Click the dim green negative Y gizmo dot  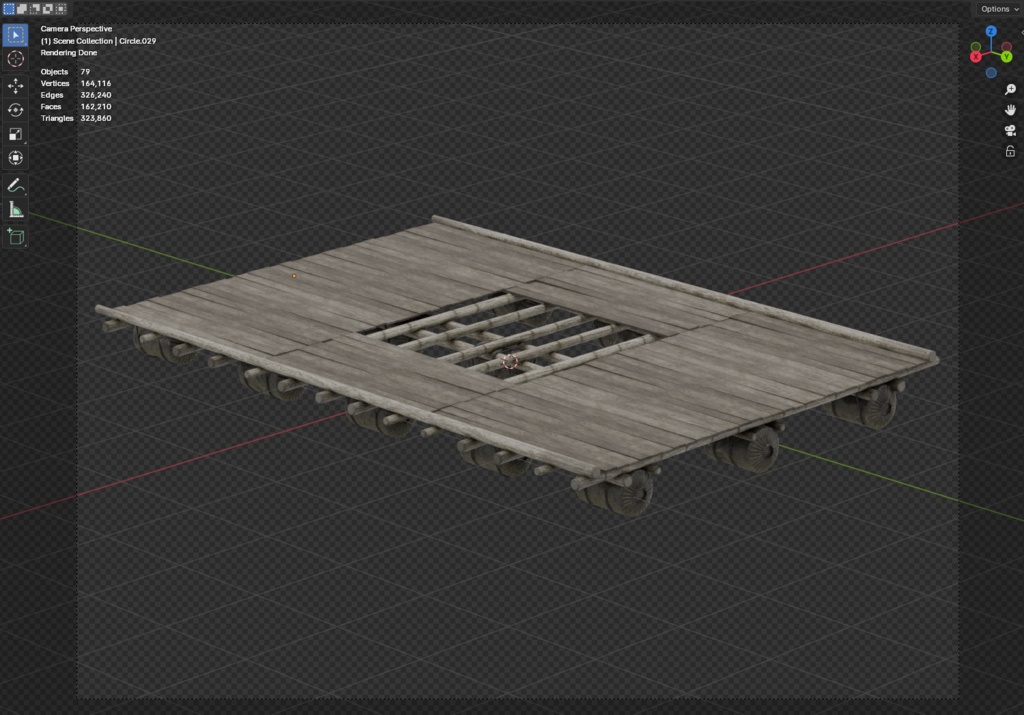coord(976,47)
